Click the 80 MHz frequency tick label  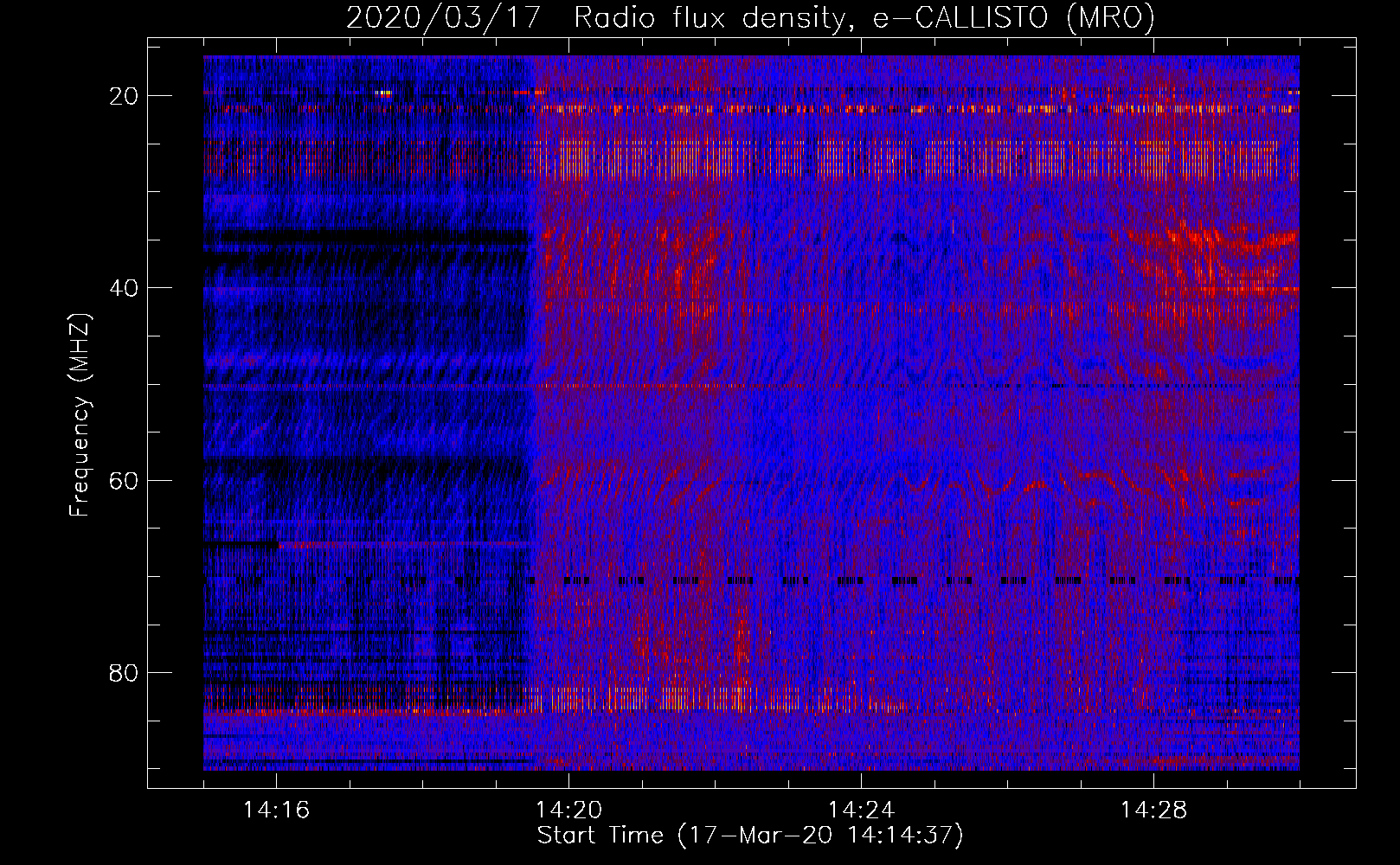click(x=125, y=672)
